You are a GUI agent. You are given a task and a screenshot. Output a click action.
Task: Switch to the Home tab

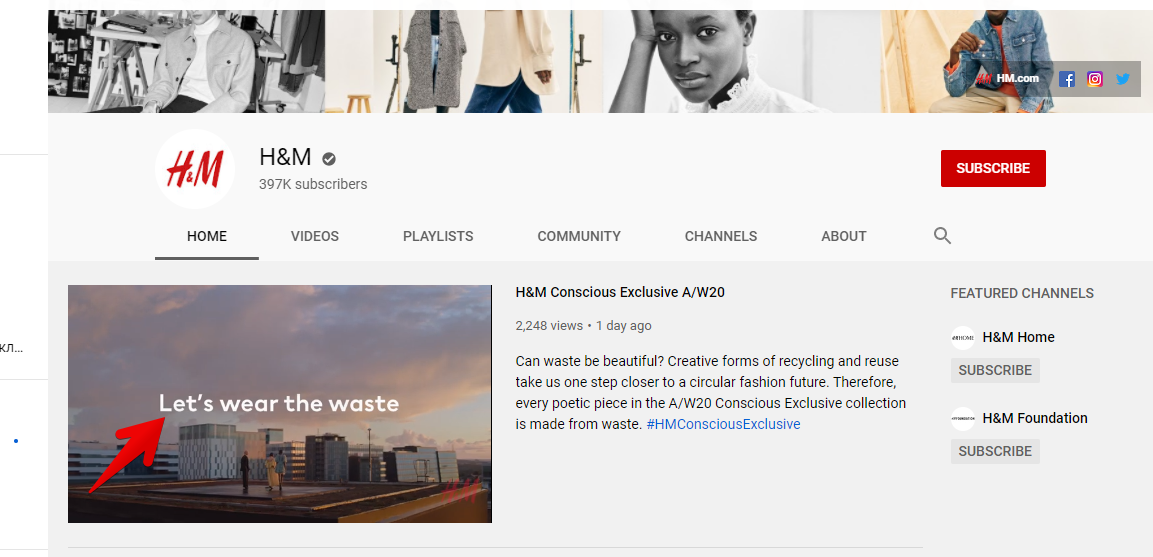coord(207,236)
